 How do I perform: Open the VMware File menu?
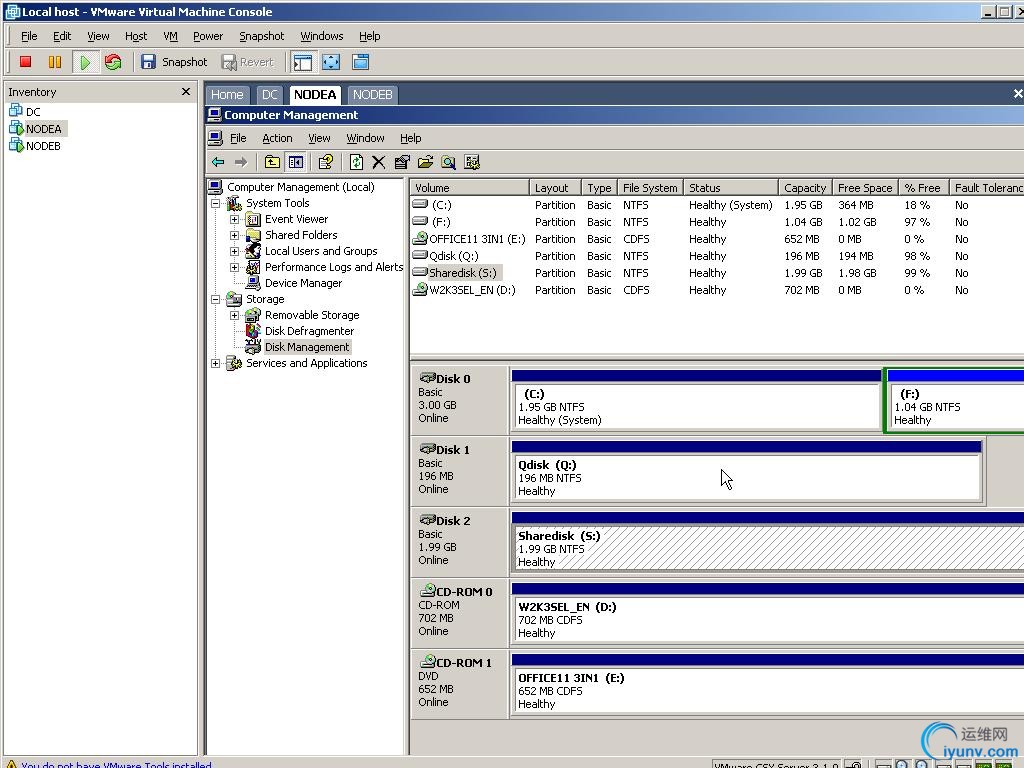coord(29,36)
